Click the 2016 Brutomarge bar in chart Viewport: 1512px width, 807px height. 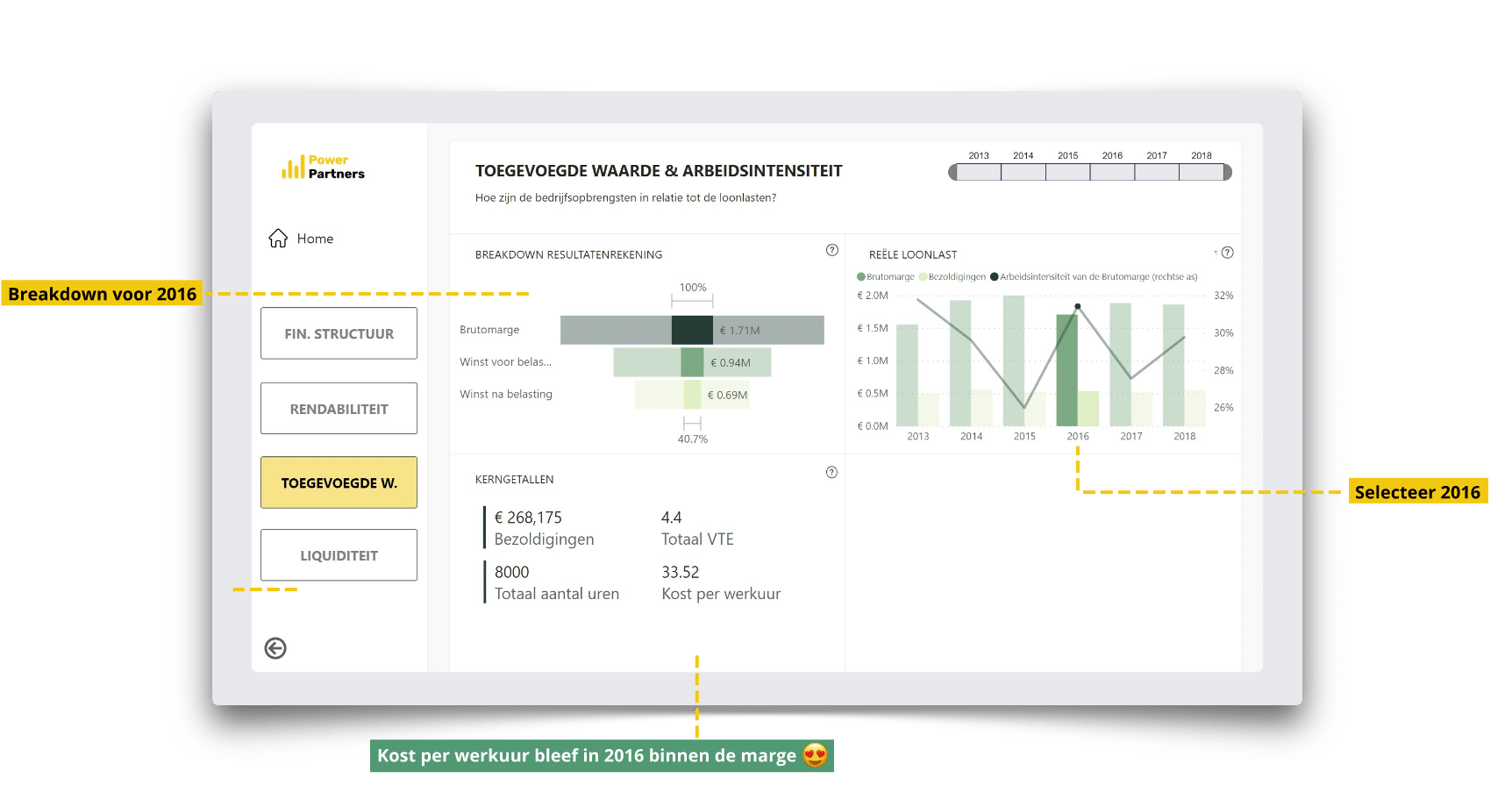click(1066, 370)
